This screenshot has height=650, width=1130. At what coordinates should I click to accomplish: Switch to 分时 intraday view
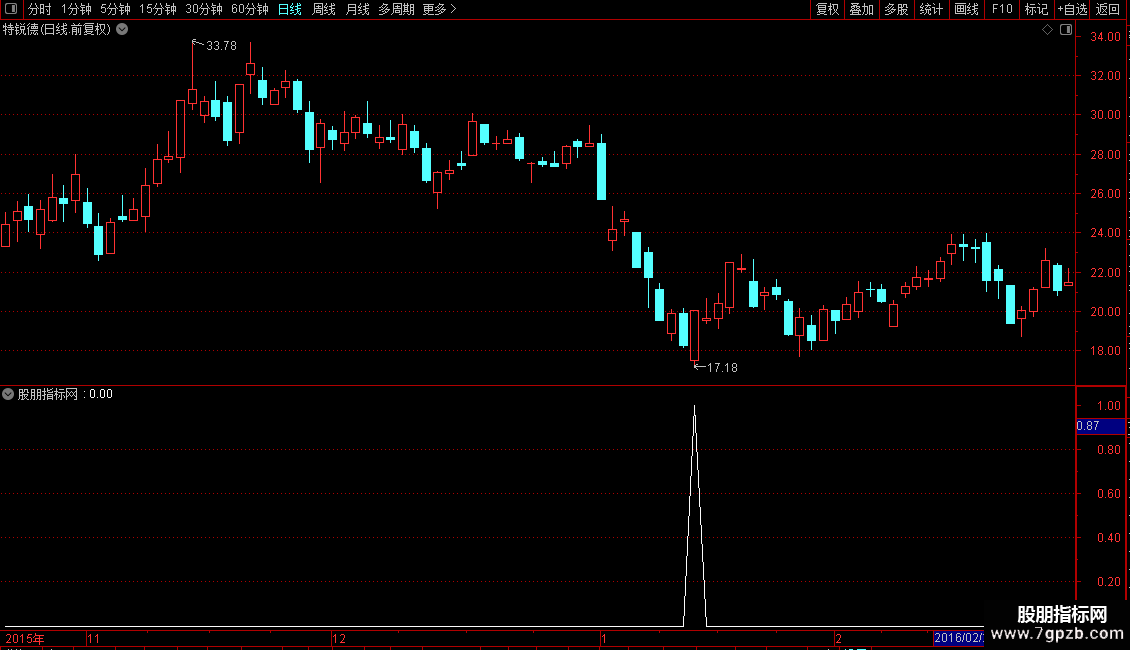click(40, 9)
